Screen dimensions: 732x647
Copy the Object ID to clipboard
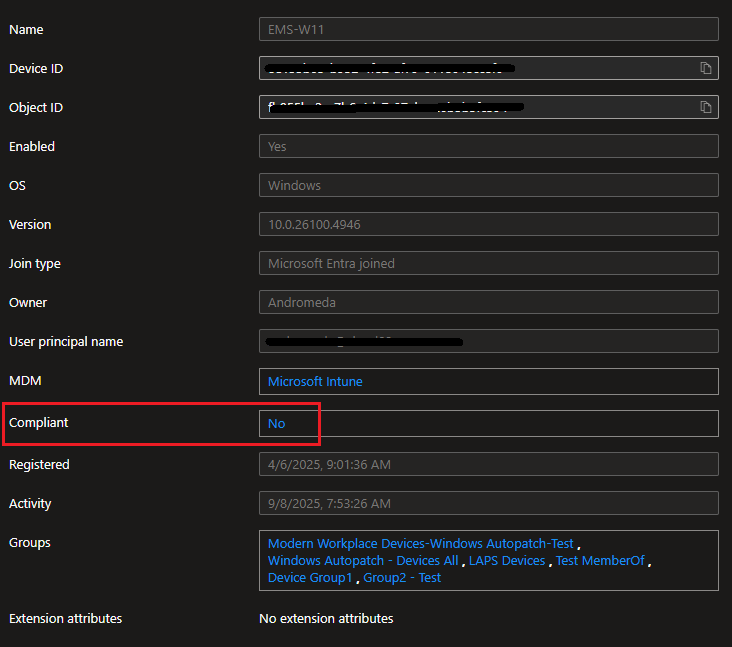tap(706, 107)
